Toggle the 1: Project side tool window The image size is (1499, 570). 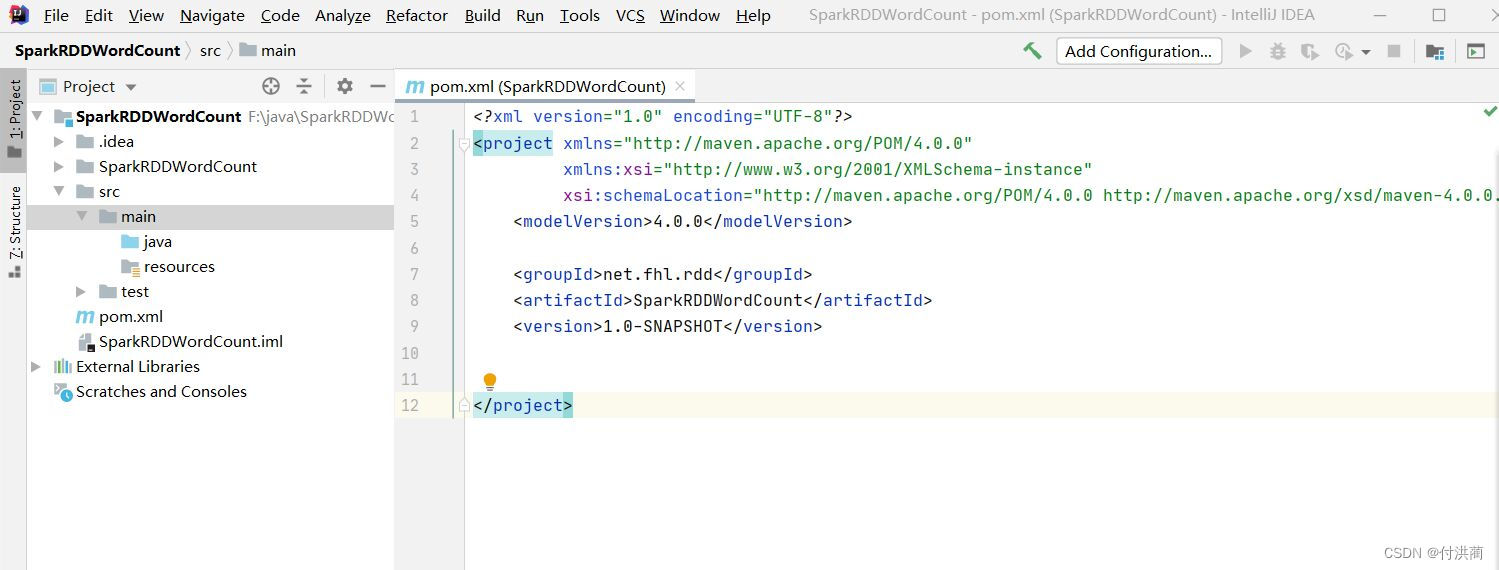(14, 120)
